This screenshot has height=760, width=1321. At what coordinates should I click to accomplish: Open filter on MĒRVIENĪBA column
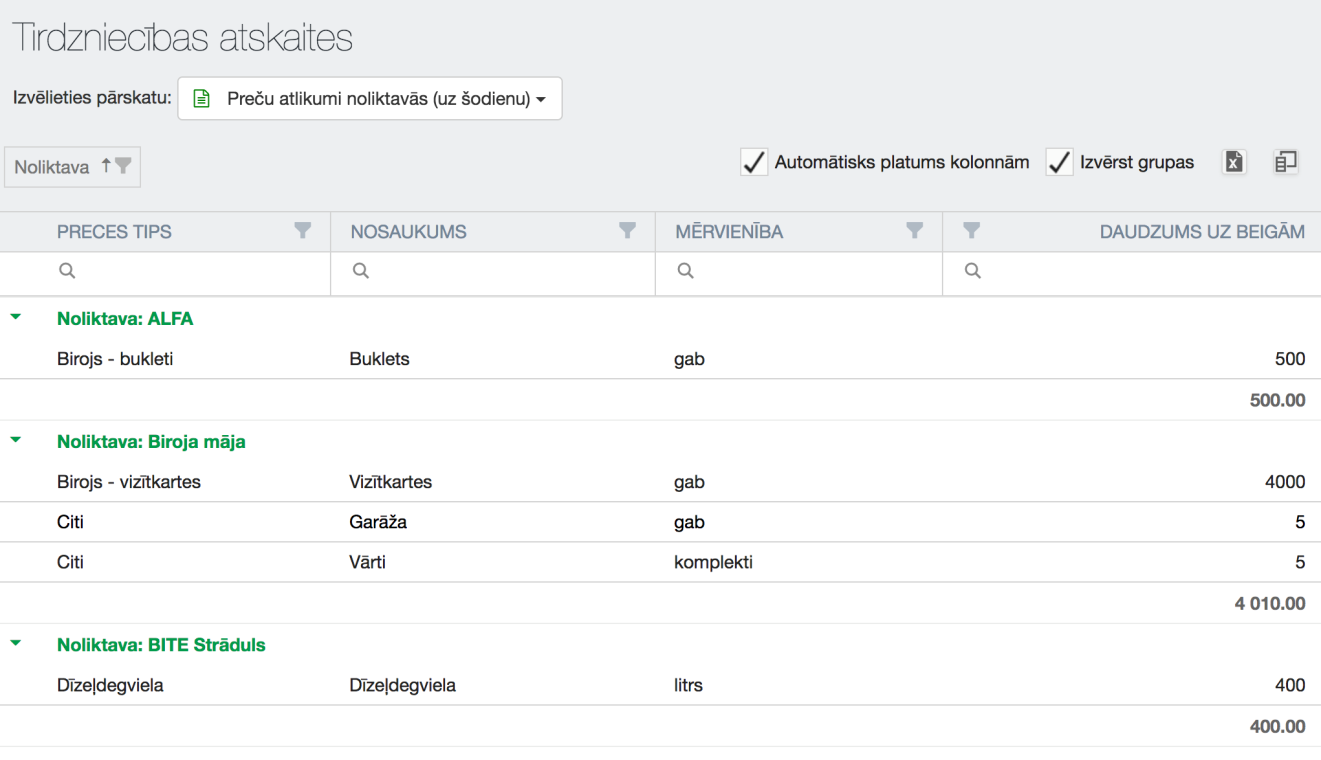click(x=914, y=231)
